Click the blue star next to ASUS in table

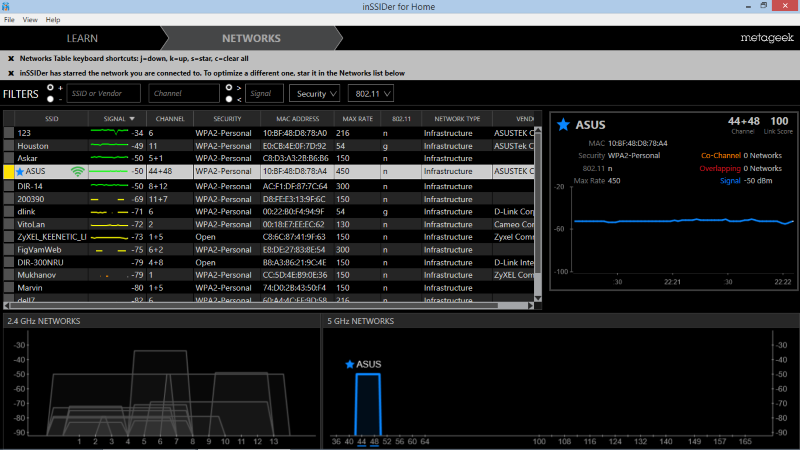point(20,172)
